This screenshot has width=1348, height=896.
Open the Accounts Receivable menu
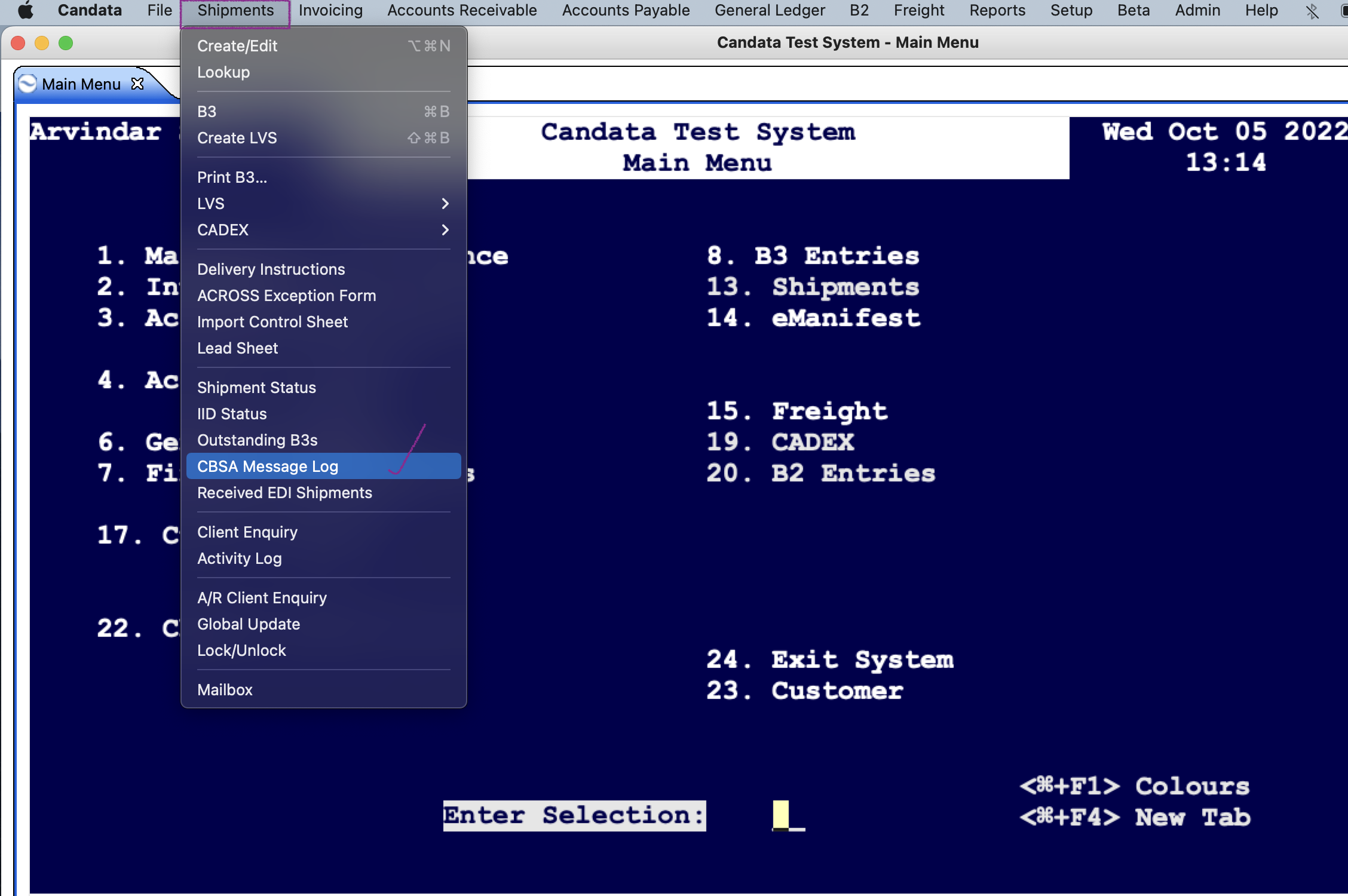click(462, 10)
